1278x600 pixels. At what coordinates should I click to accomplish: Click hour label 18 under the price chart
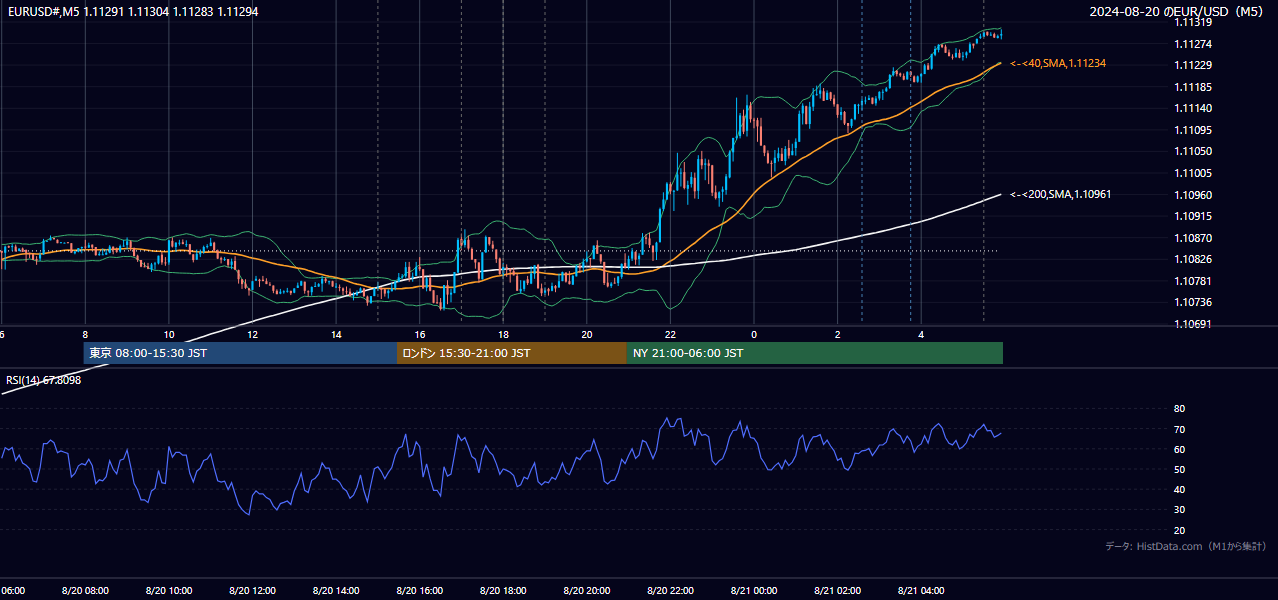click(x=503, y=334)
